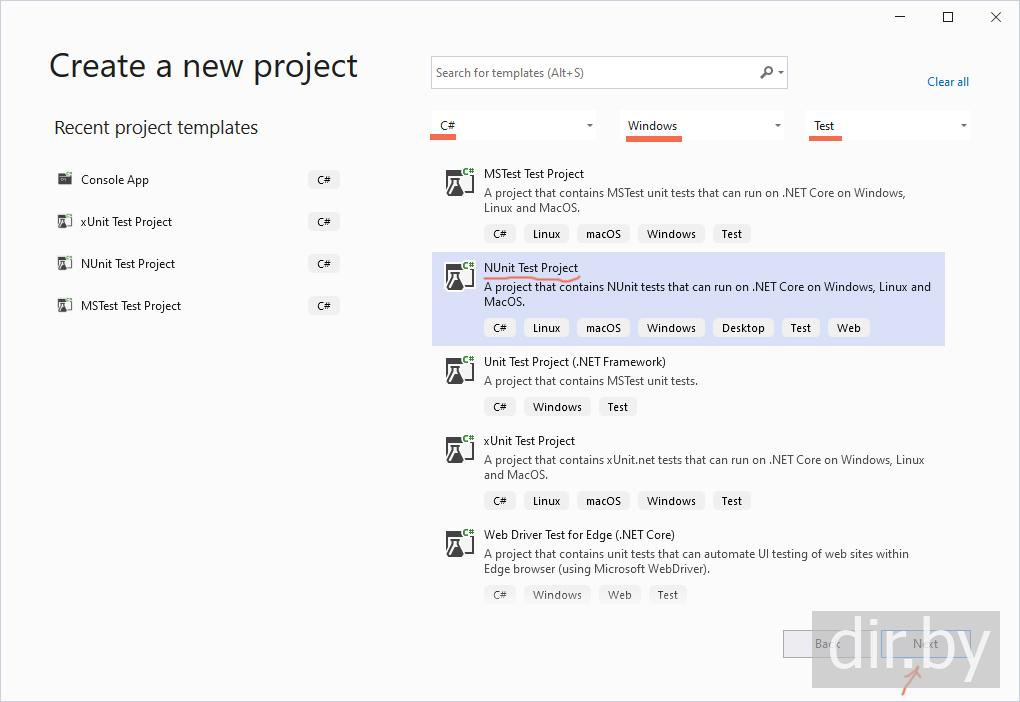Click the NUnit Test Project flask icon
Viewport: 1020px width, 702px height.
(460, 276)
